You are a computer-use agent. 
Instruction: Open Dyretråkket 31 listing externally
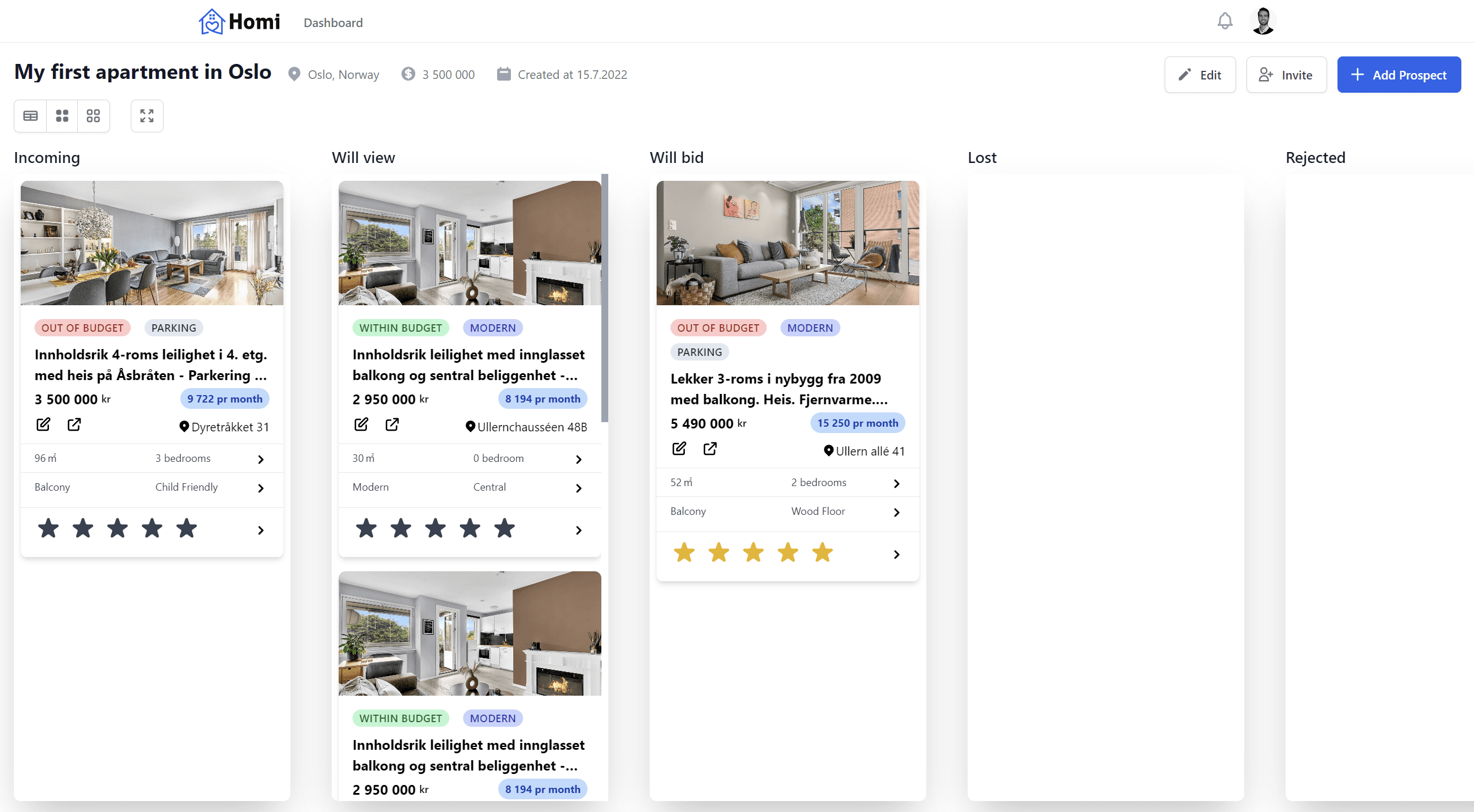[x=74, y=425]
